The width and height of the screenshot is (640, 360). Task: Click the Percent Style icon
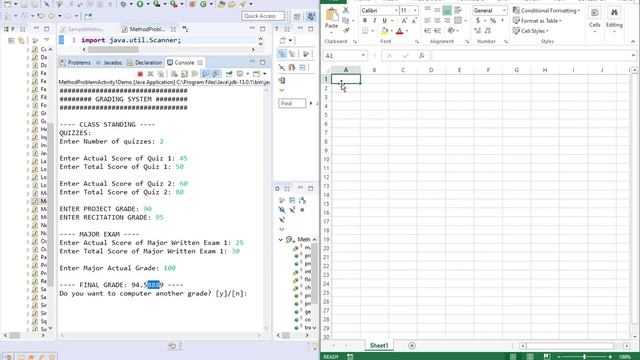[x=493, y=20]
